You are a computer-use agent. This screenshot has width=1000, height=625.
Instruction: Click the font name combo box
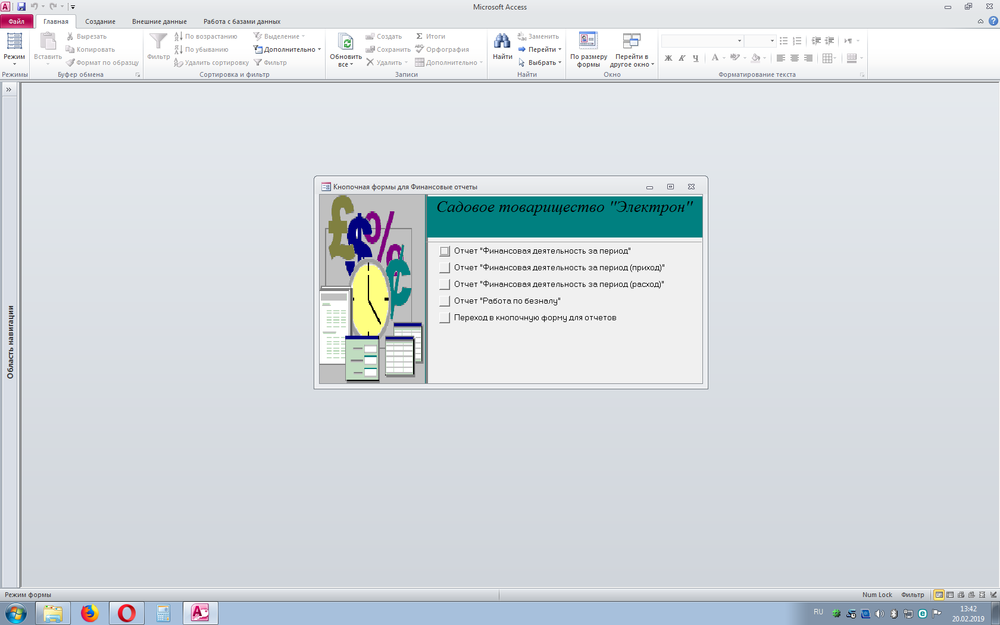[x=701, y=41]
